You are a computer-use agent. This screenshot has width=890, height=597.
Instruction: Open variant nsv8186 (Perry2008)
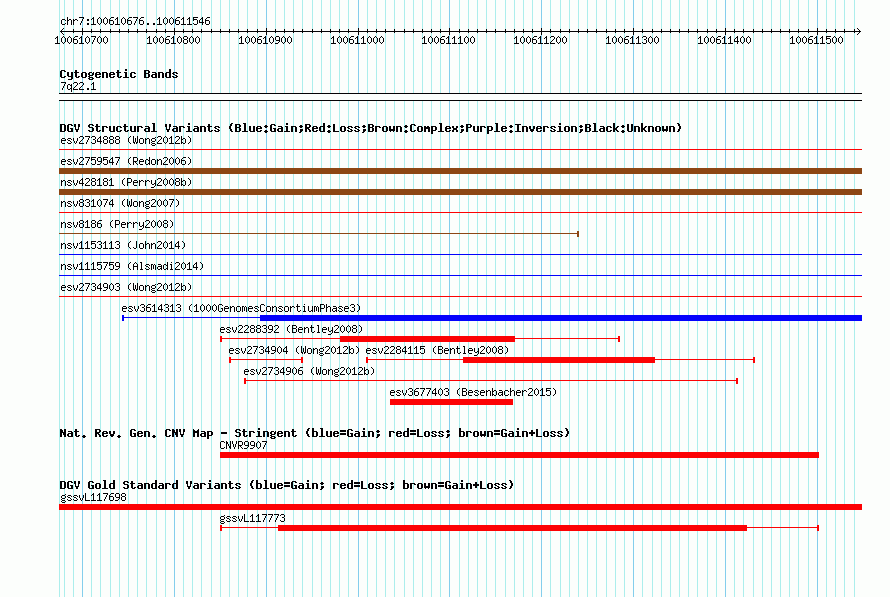(x=117, y=224)
